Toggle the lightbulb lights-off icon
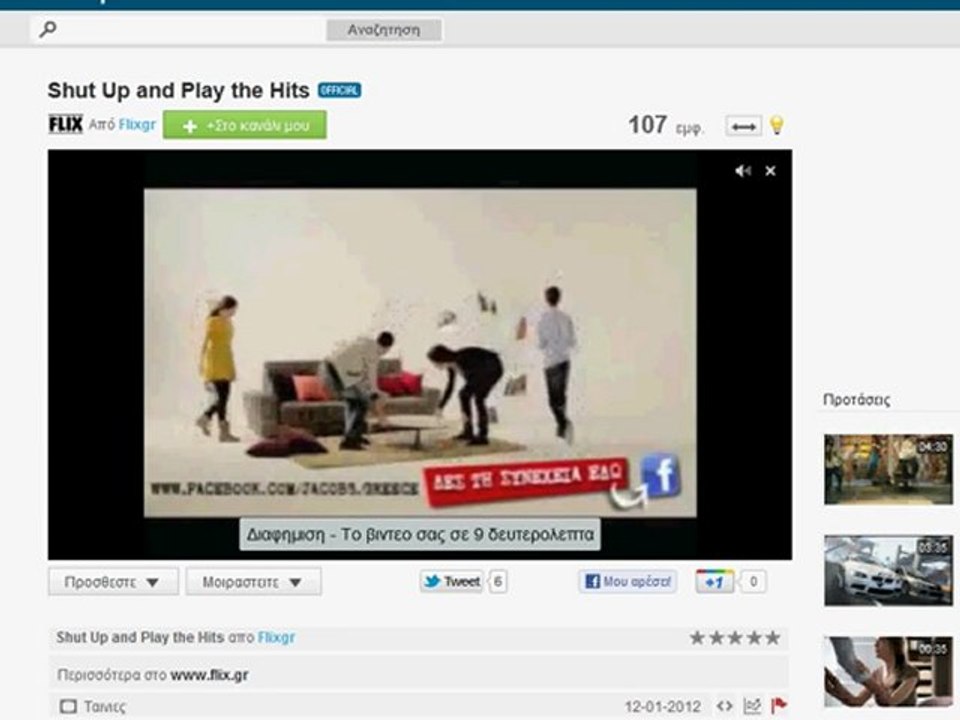 tap(776, 126)
